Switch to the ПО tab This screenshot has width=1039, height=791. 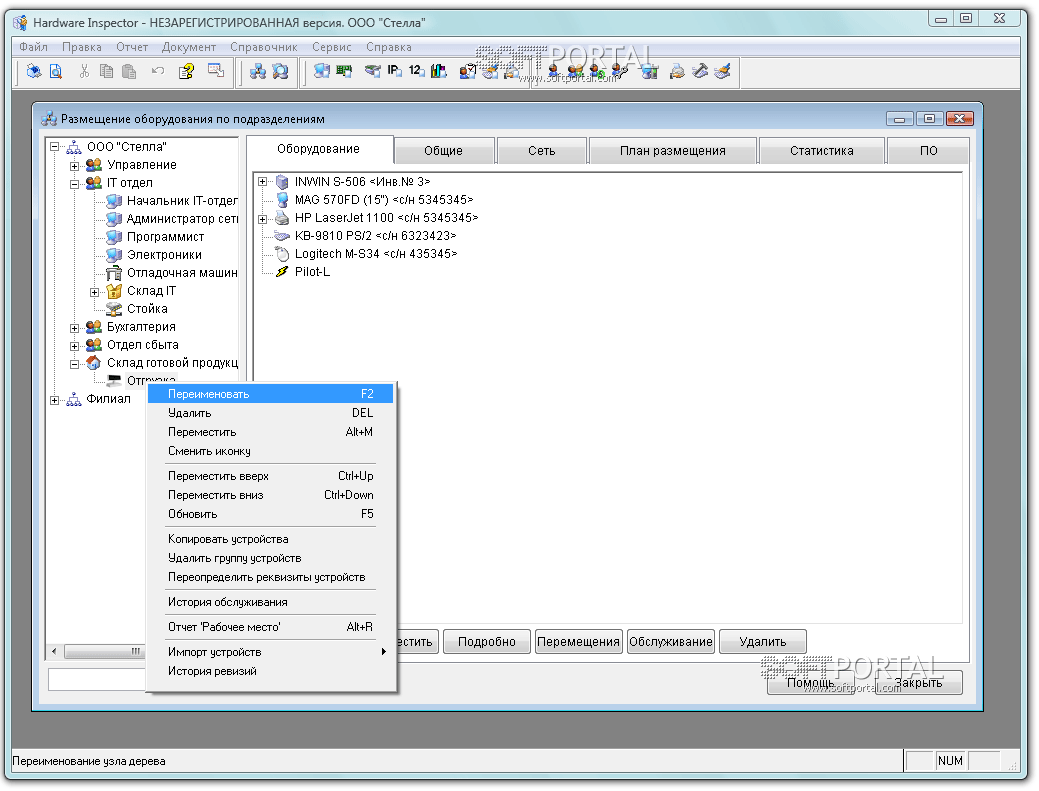[928, 151]
